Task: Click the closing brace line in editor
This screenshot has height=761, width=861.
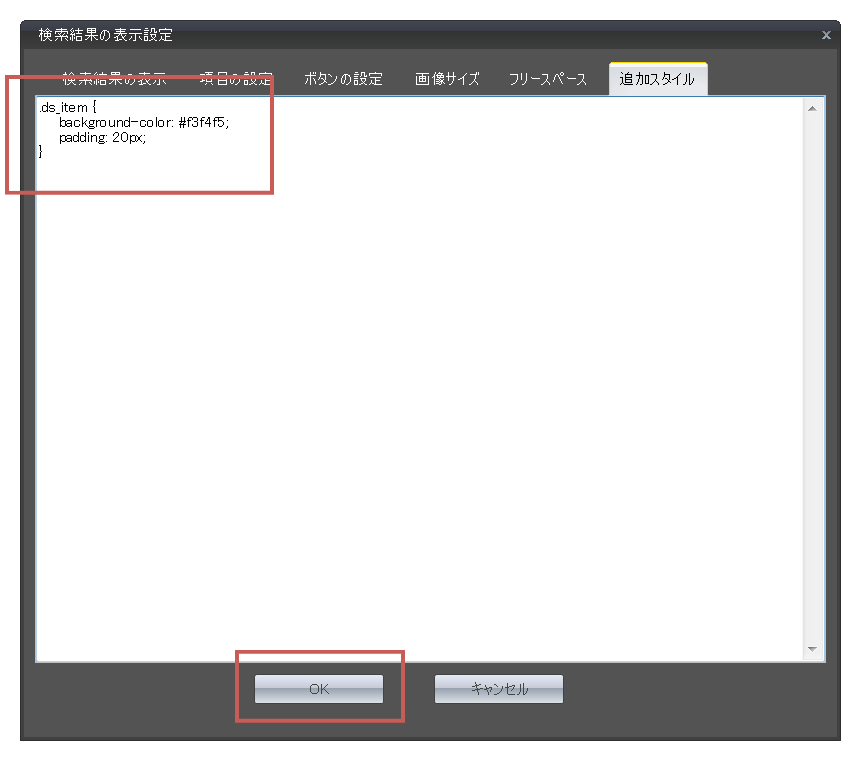Action: [x=41, y=152]
